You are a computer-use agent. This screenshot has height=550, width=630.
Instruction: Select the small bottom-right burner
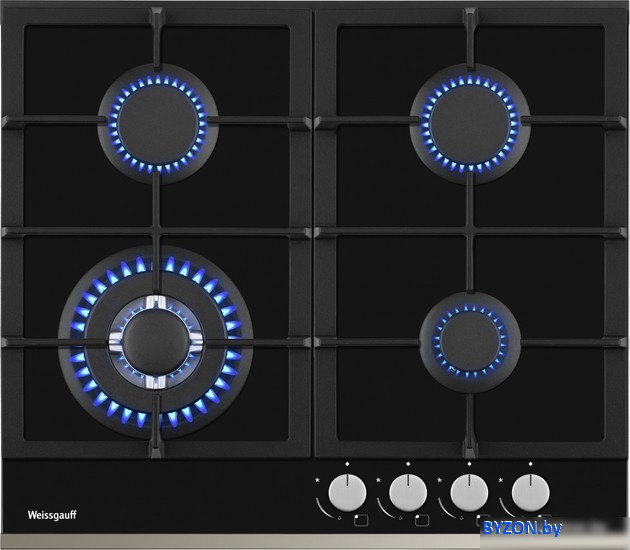pos(470,341)
